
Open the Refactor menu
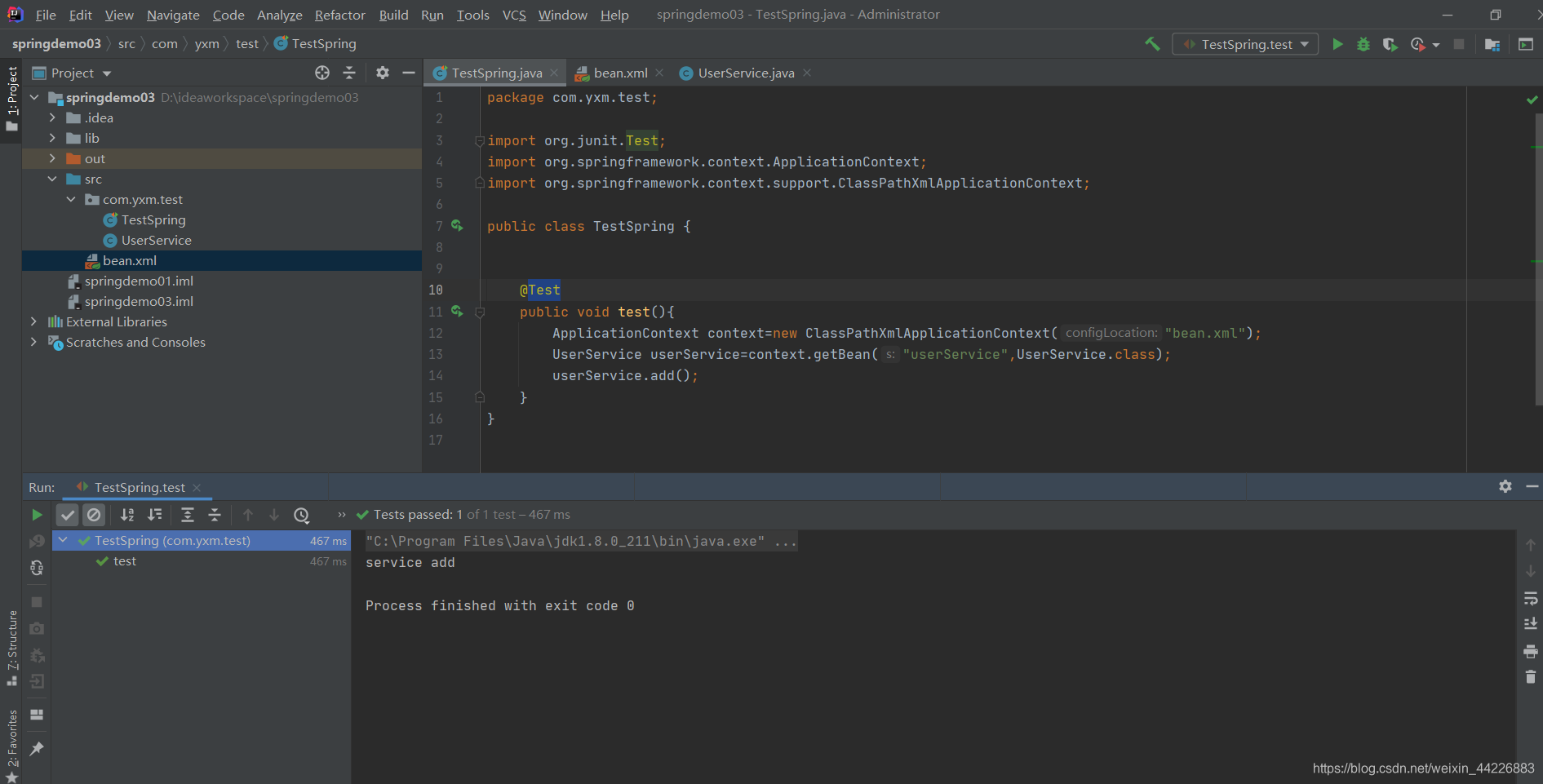[339, 15]
